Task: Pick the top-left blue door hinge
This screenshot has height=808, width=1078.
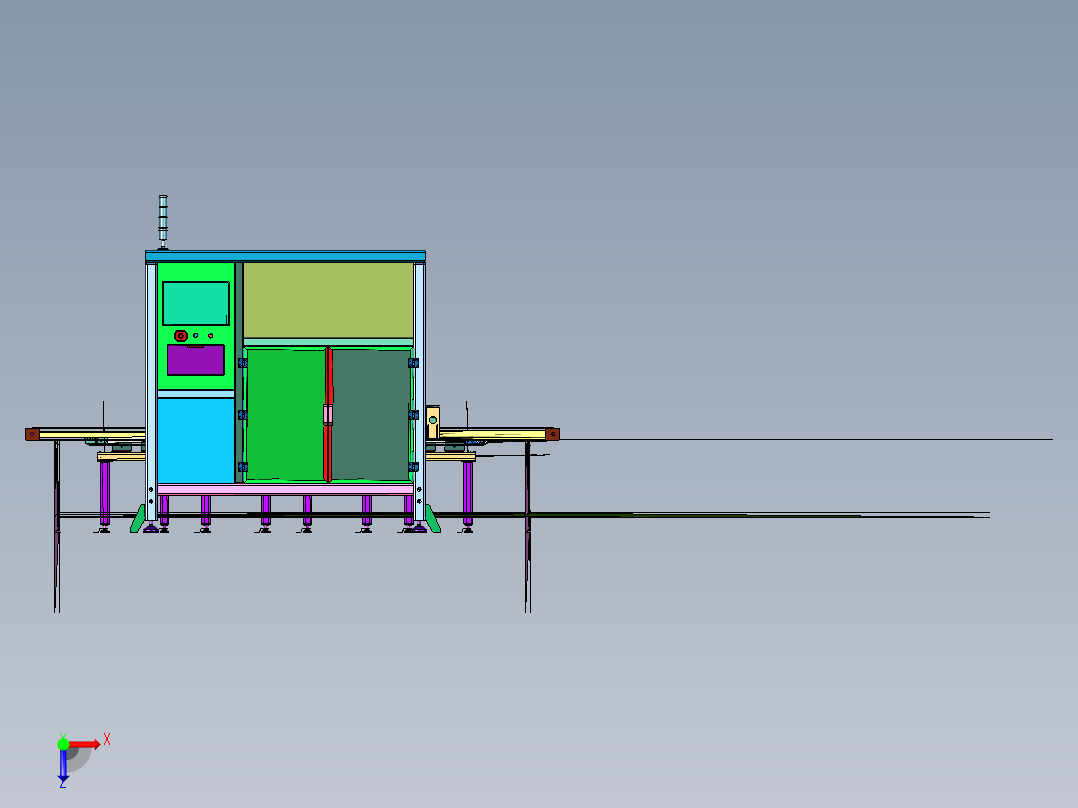Action: (x=243, y=363)
